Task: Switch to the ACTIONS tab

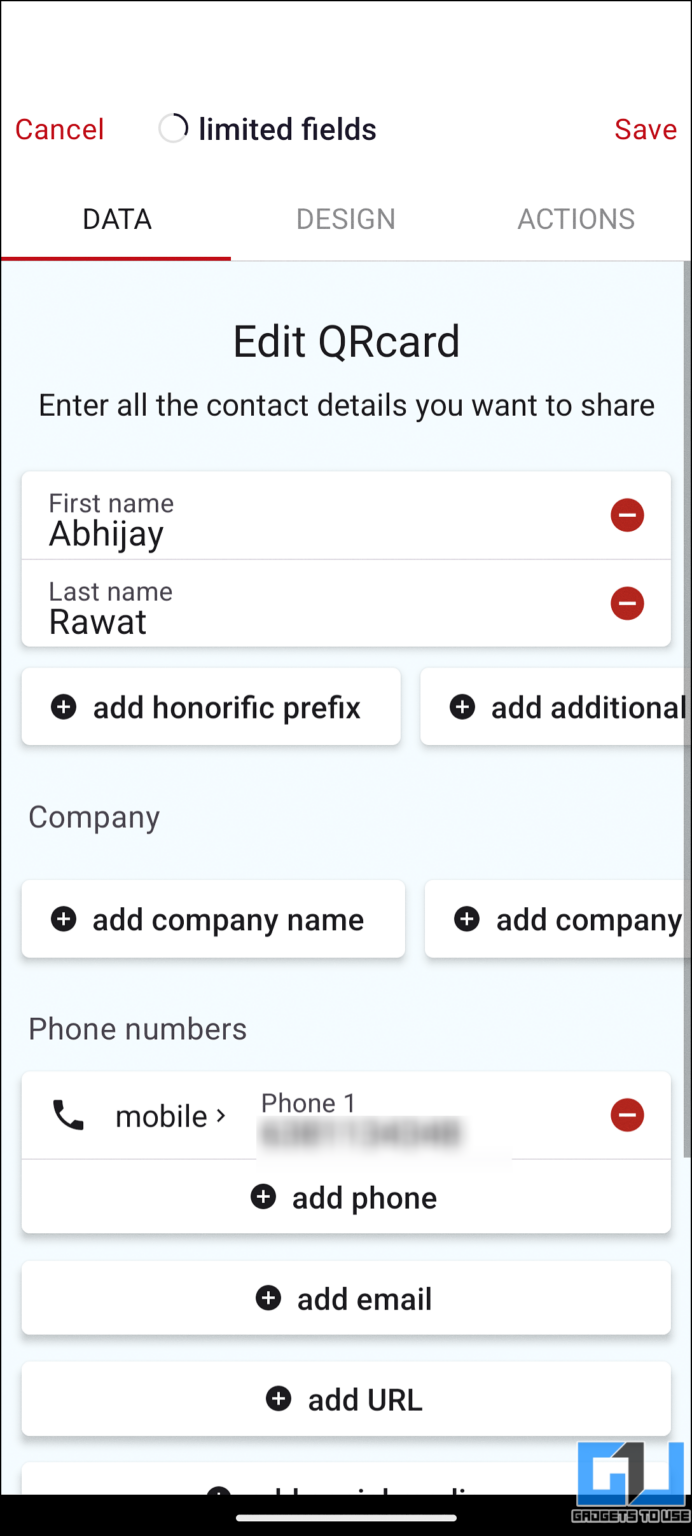Action: pos(576,219)
